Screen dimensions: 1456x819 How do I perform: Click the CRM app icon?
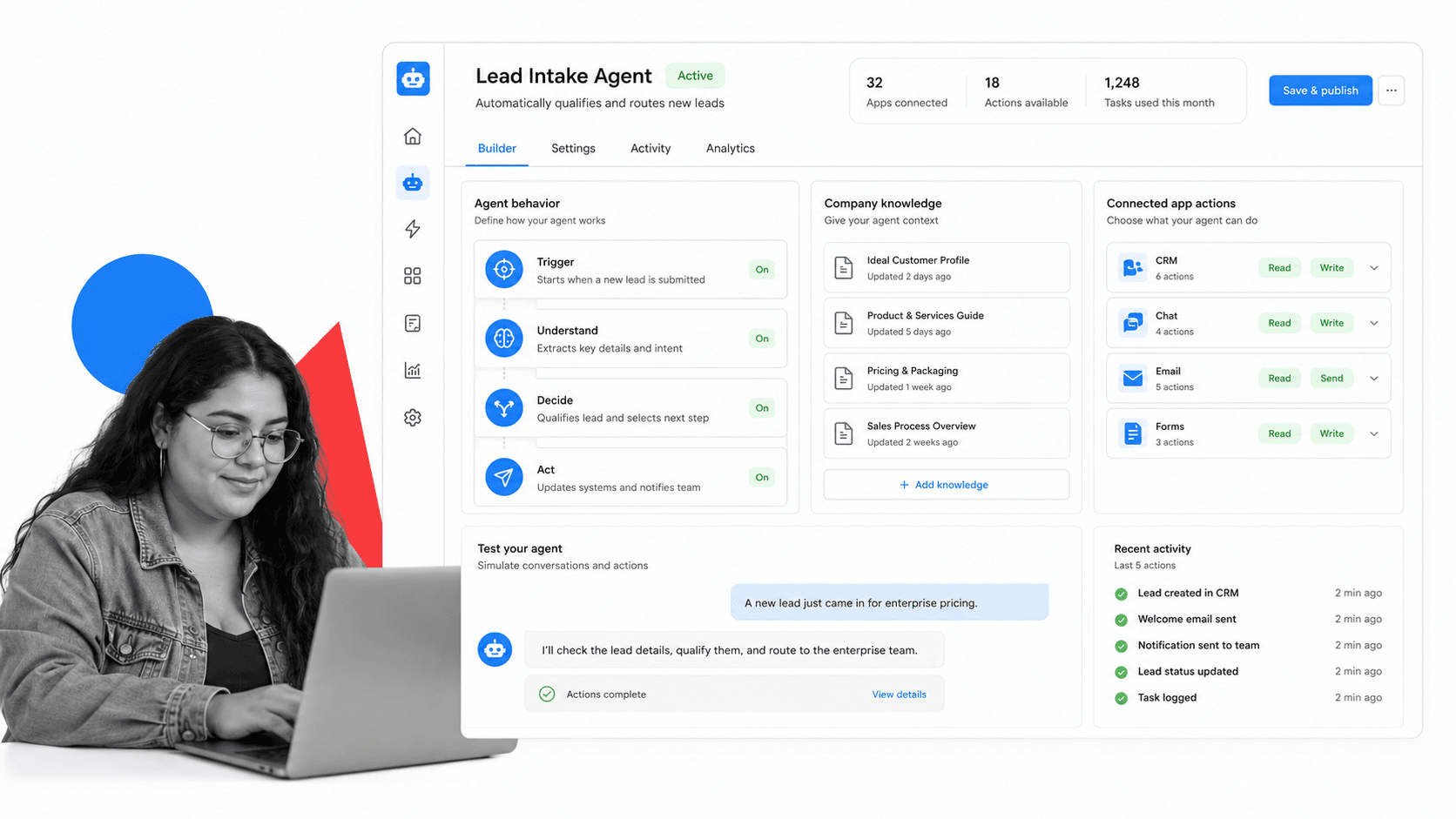tap(1133, 267)
